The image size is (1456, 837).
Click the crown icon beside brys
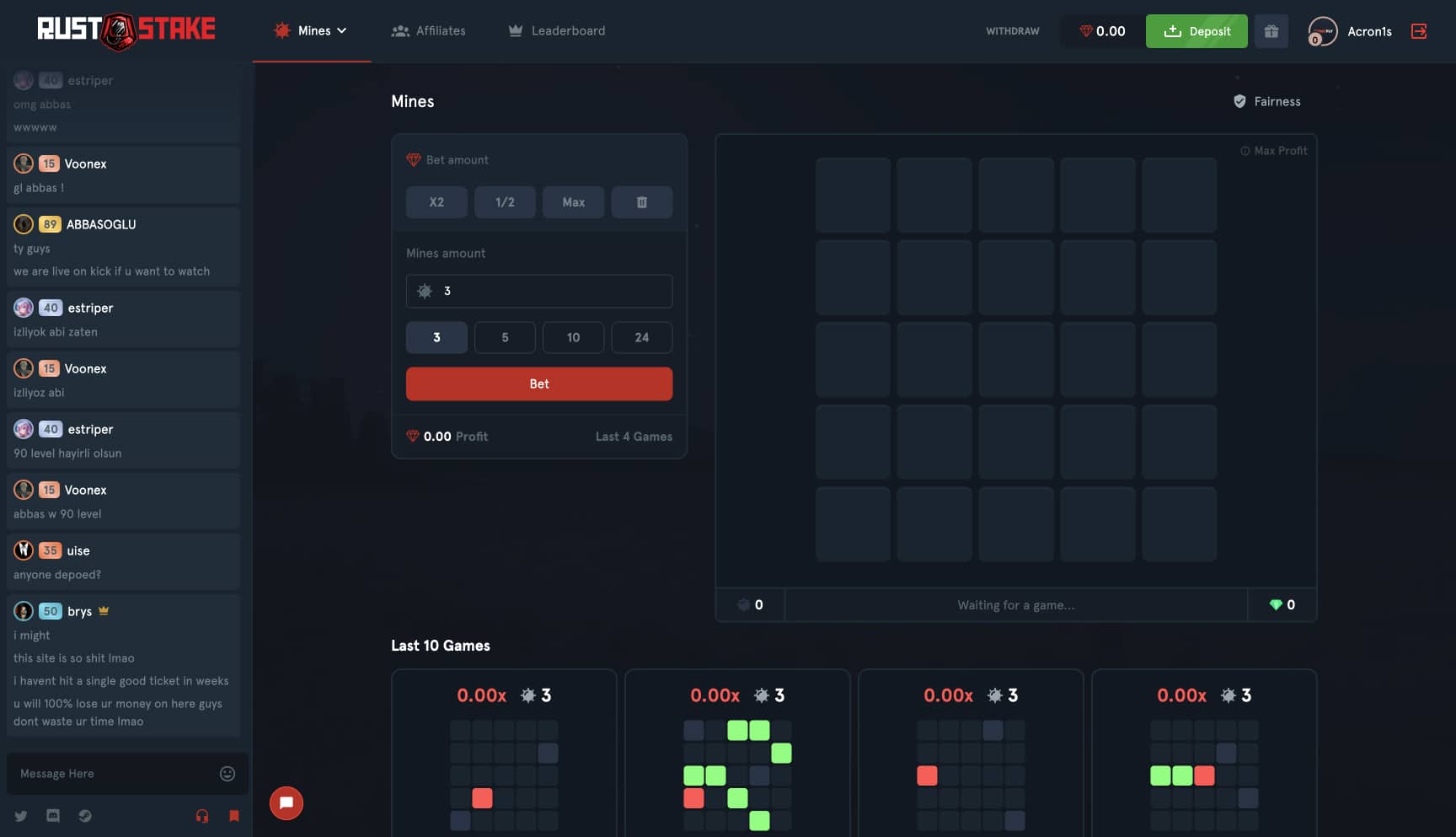tap(104, 610)
